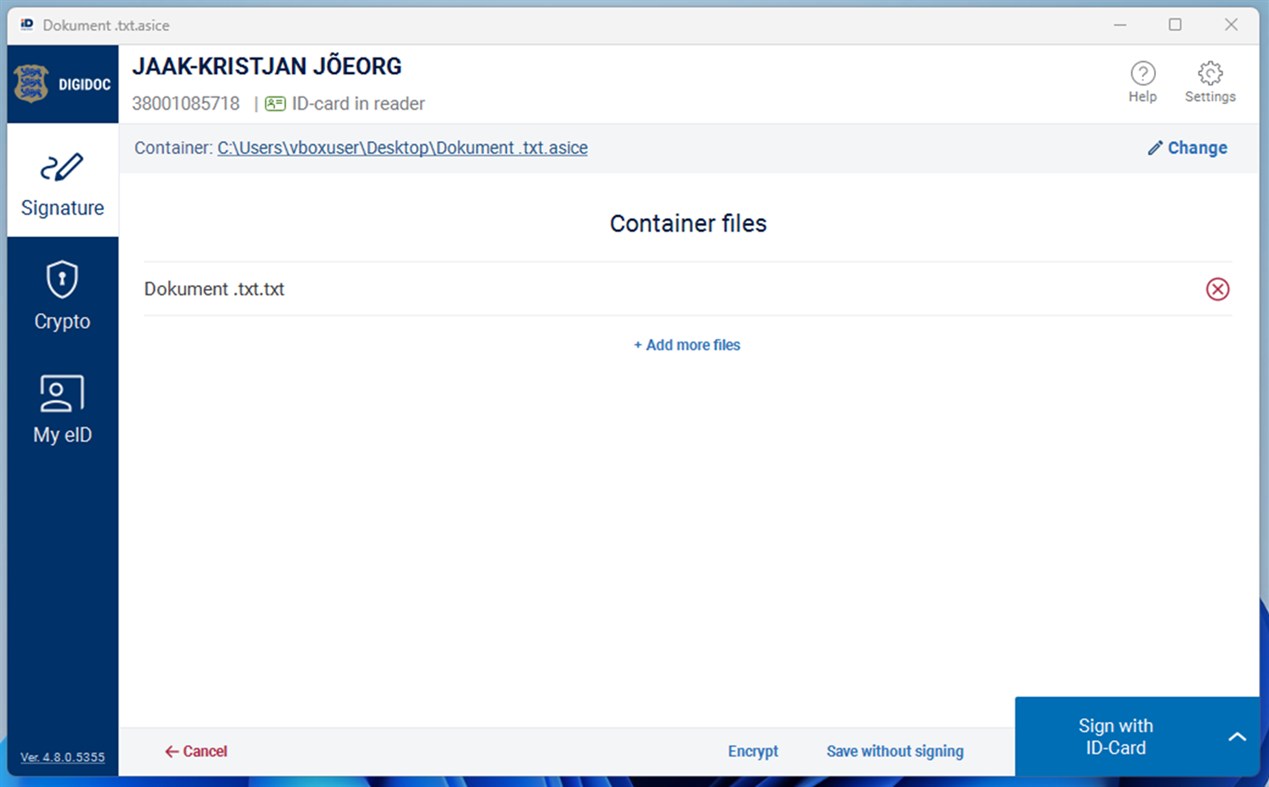Minimize the DigiDoc window
The height and width of the screenshot is (787, 1269).
click(x=1119, y=24)
